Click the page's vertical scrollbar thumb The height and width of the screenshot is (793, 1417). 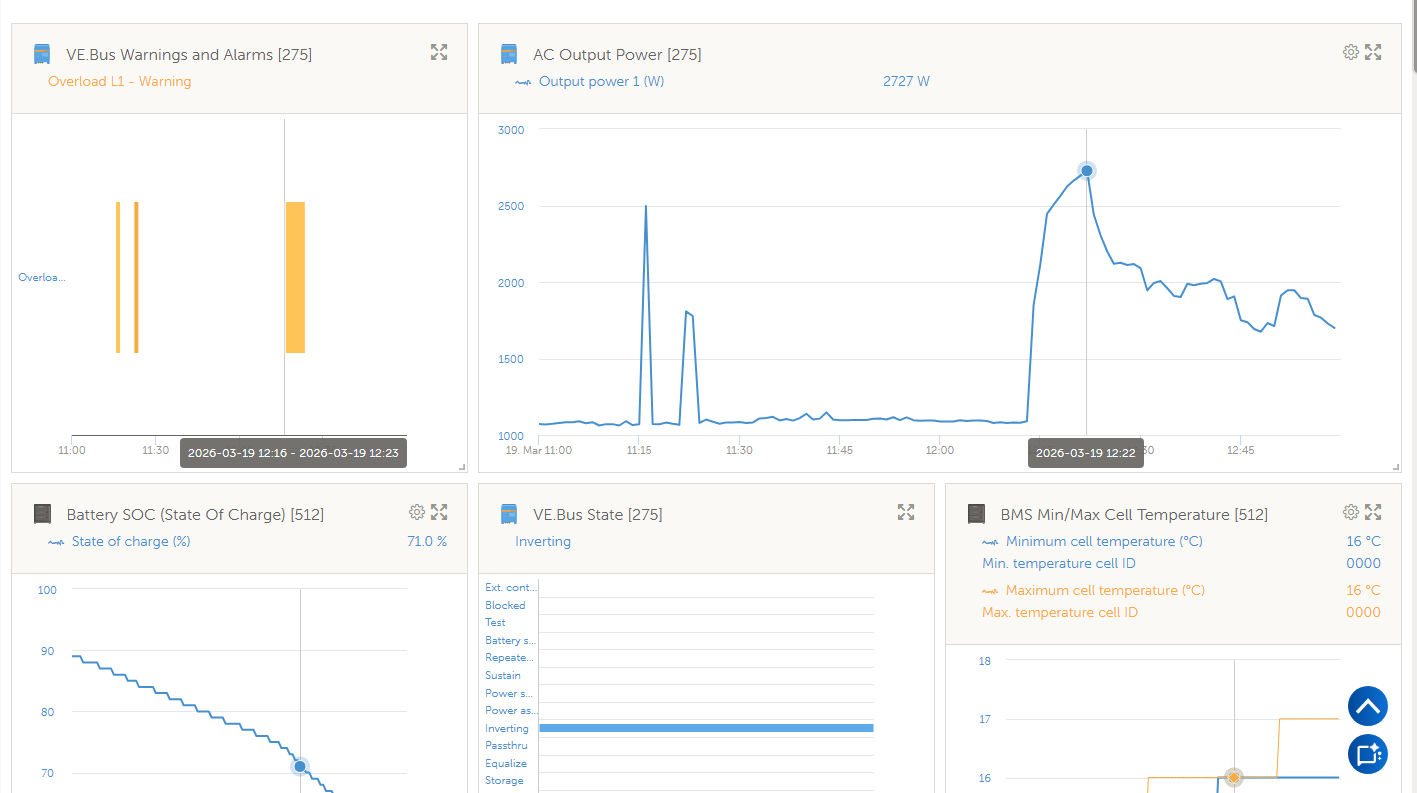1413,36
